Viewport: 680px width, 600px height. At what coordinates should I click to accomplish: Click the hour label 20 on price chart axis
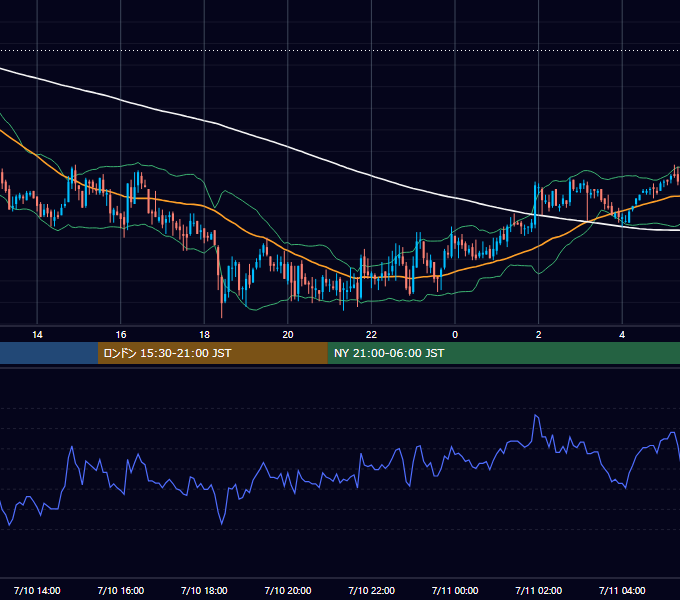[x=288, y=335]
